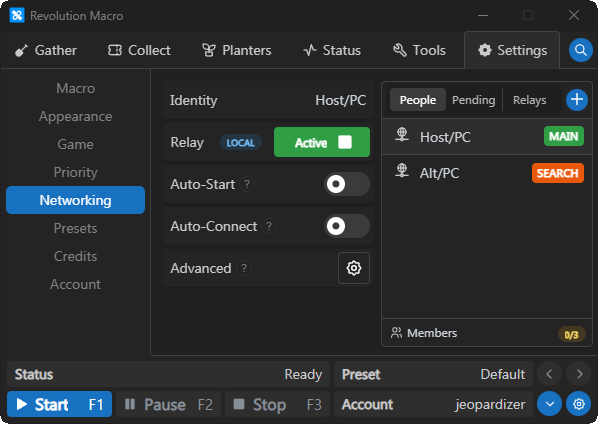Viewport: 598px width, 424px height.
Task: Select the People tab
Action: tap(418, 100)
